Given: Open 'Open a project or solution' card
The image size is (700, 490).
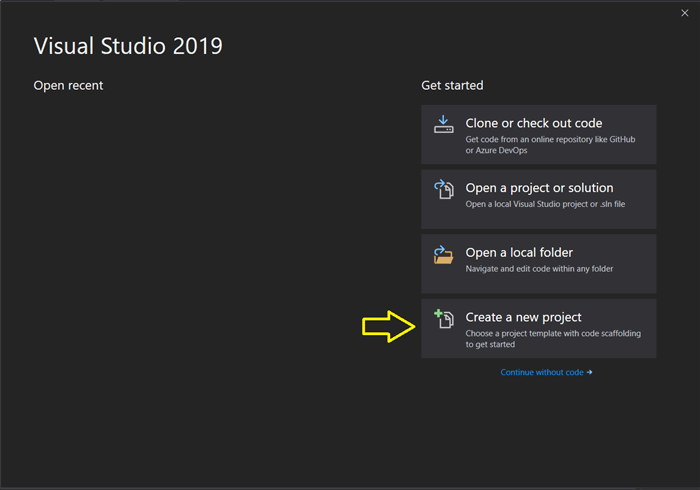Looking at the screenshot, I should coord(538,199).
